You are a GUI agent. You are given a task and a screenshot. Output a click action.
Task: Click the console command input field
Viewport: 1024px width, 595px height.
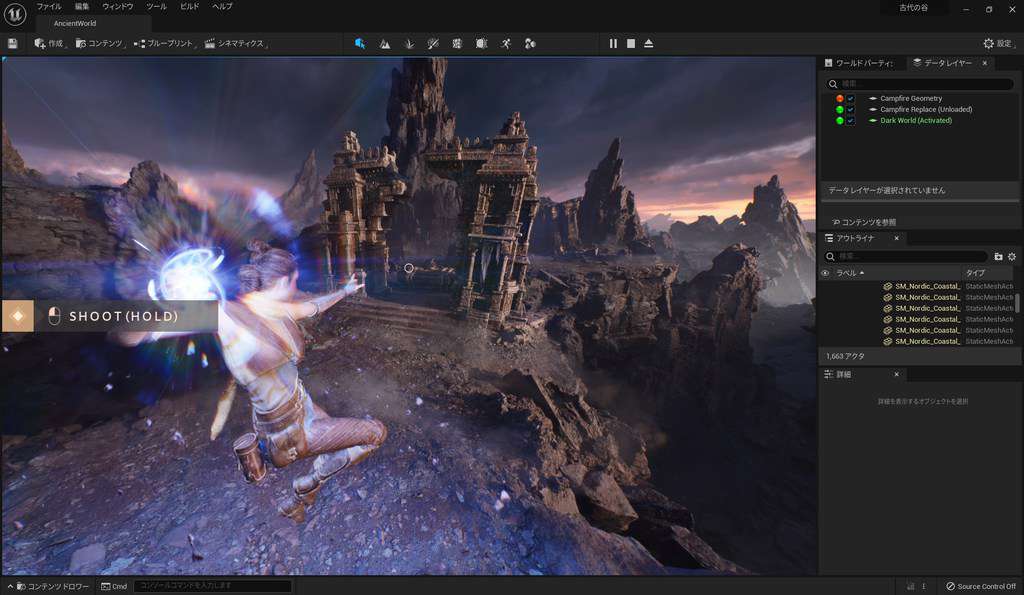212,587
